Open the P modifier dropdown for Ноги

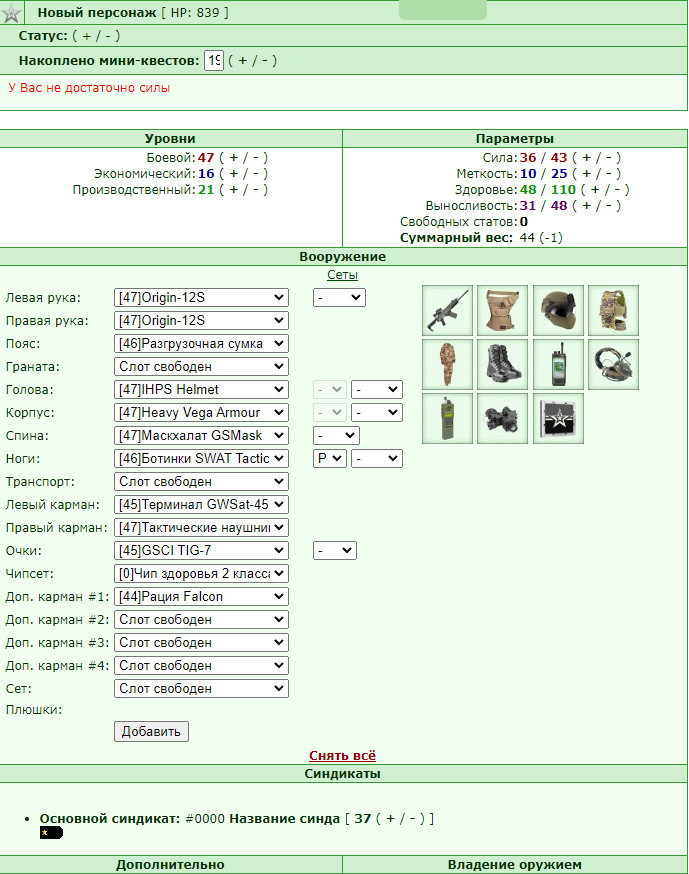tap(330, 459)
